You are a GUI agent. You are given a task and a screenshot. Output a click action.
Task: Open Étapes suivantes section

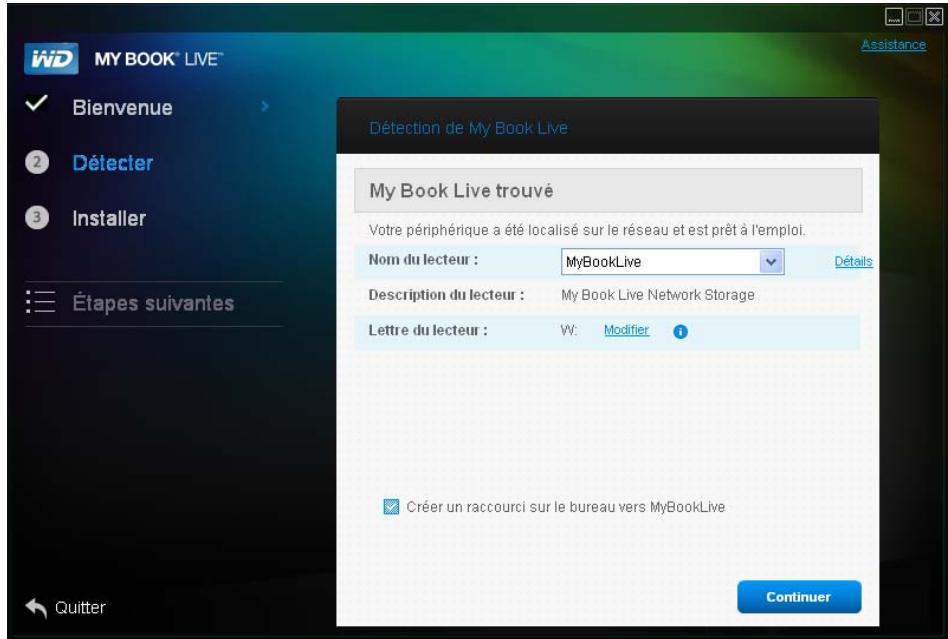[153, 303]
